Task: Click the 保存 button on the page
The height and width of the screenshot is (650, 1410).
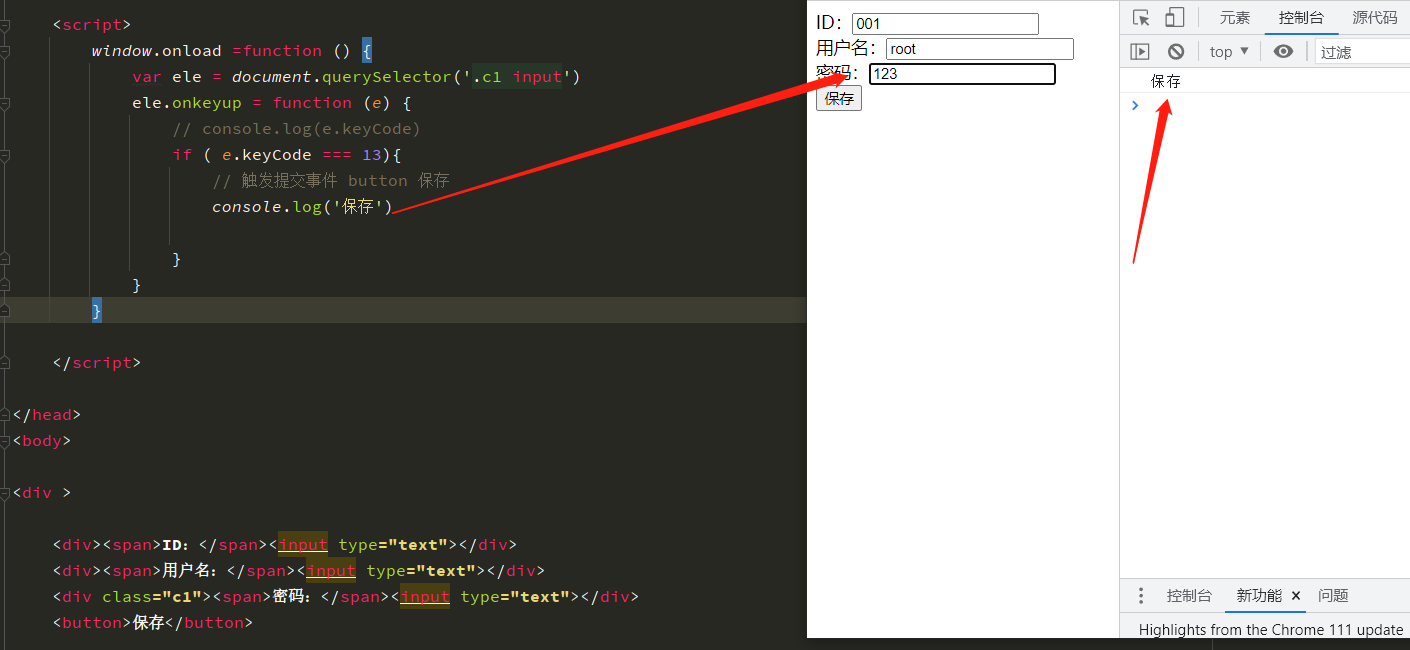Action: click(839, 99)
